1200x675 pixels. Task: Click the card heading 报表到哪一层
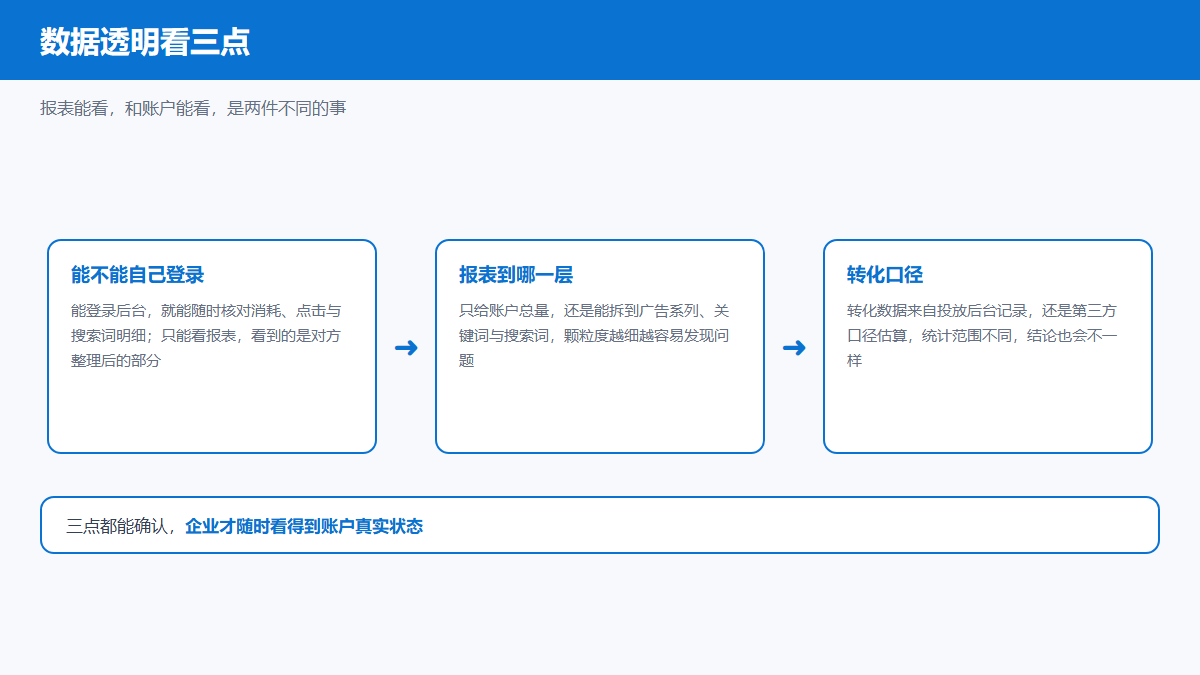click(516, 275)
